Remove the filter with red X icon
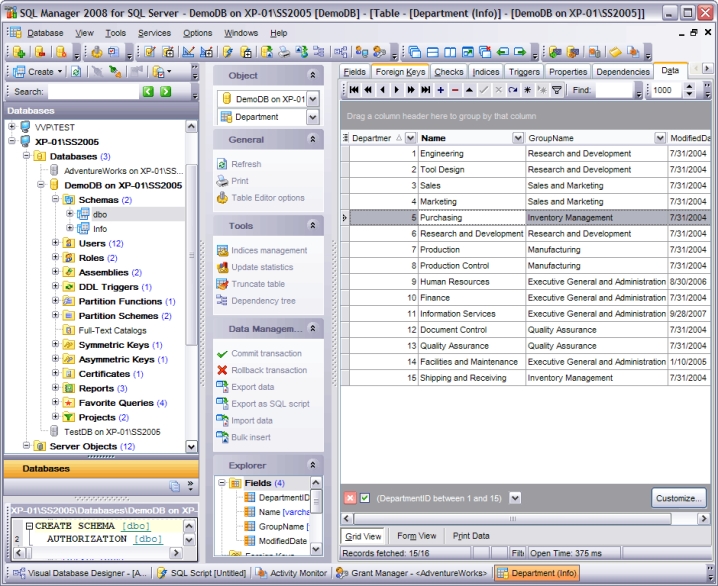 click(x=350, y=498)
